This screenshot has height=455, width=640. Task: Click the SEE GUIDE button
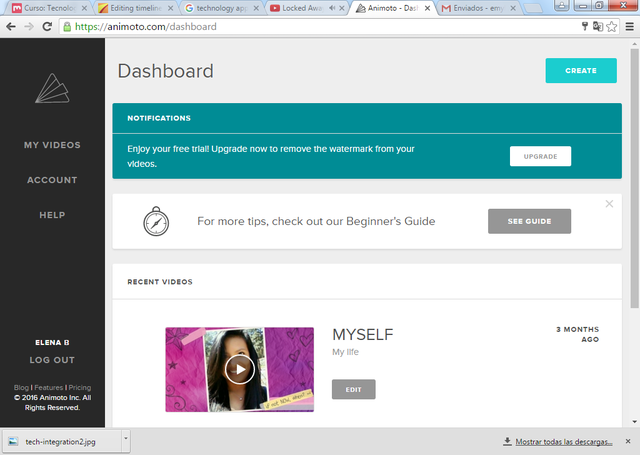click(x=529, y=221)
